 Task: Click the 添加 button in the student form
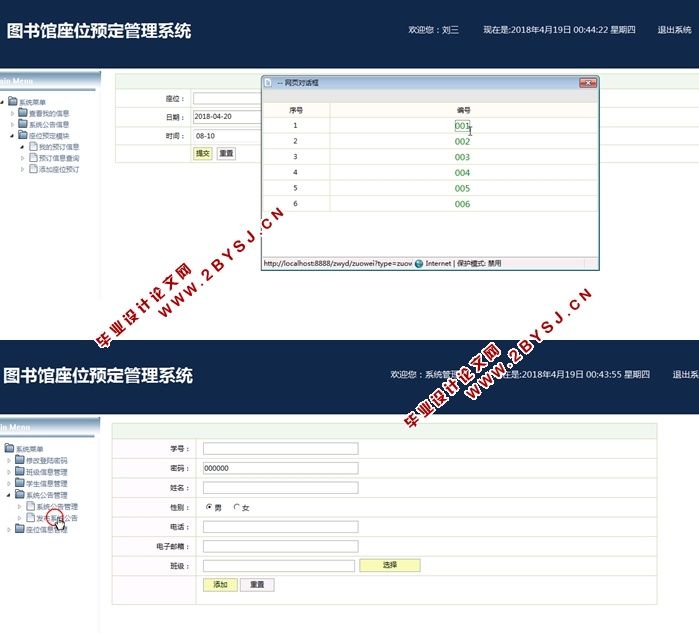(x=220, y=584)
